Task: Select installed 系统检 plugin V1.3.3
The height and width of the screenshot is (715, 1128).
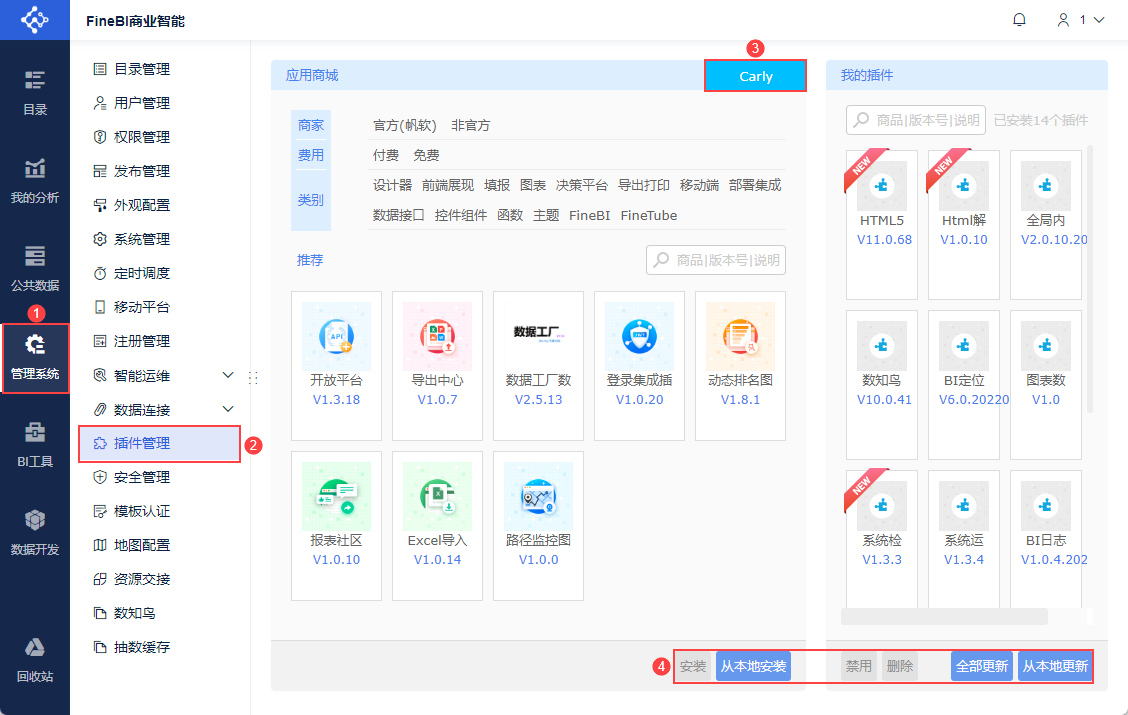Action: (x=882, y=539)
